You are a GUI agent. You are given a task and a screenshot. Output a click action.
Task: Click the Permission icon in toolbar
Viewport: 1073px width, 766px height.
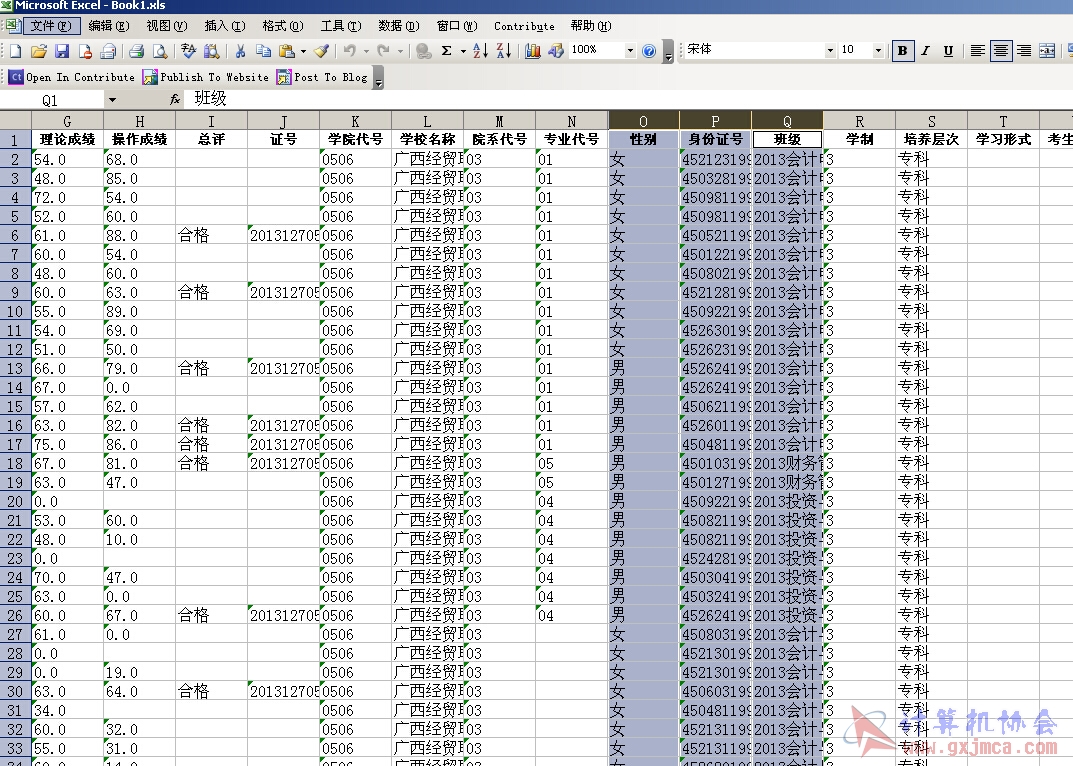85,51
